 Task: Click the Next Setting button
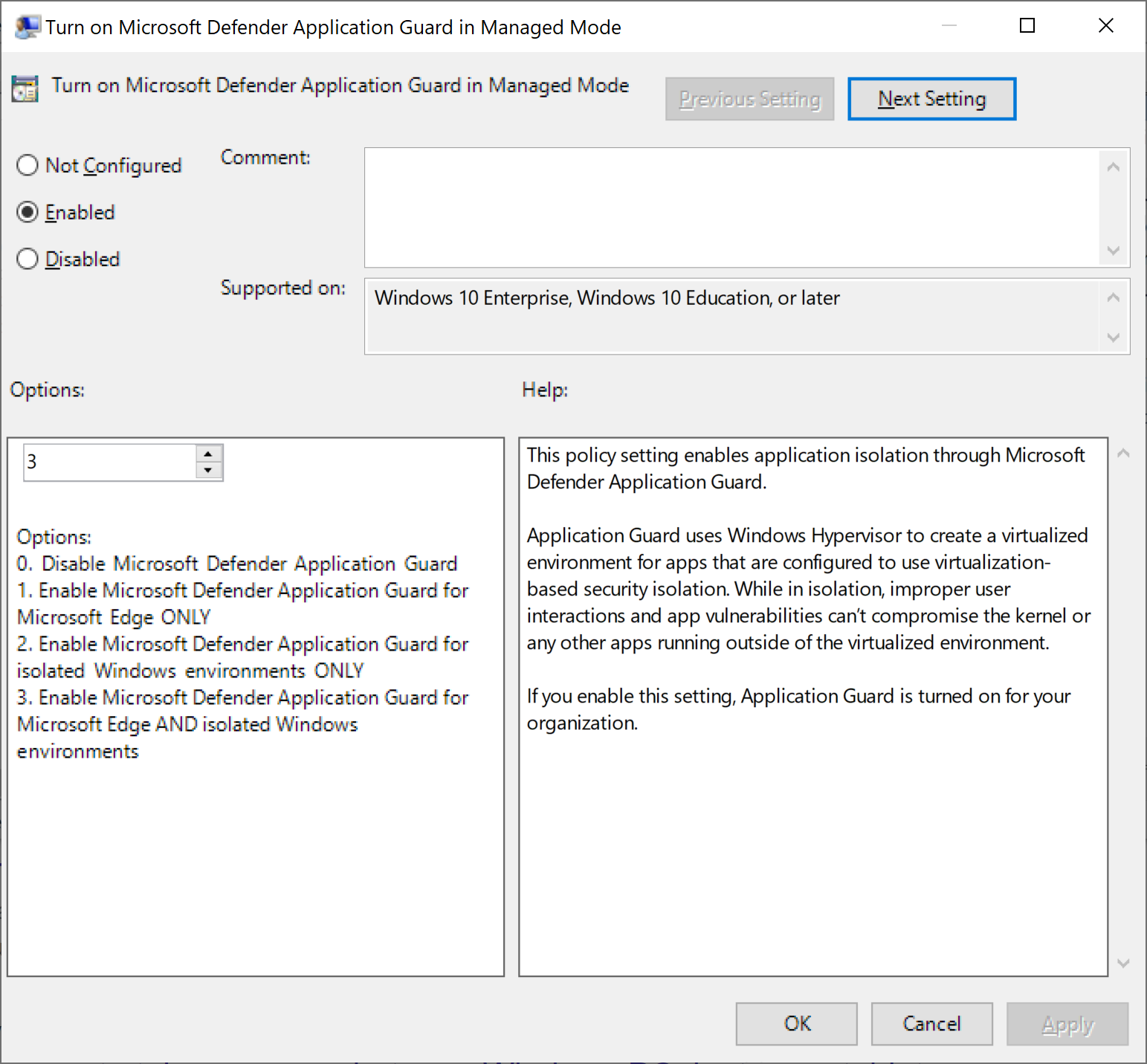coord(931,98)
